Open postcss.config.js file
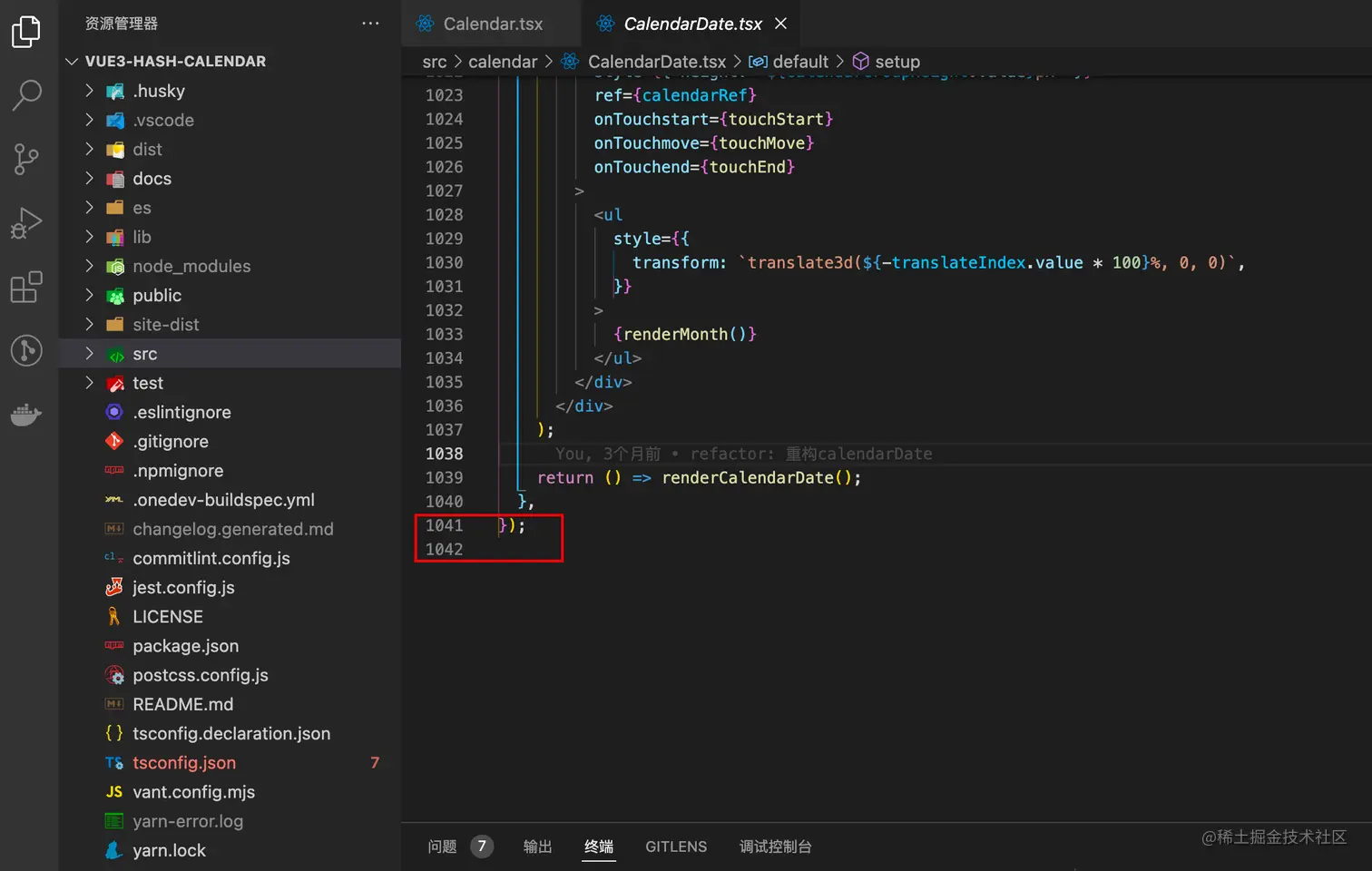The width and height of the screenshot is (1372, 871). coord(230,675)
